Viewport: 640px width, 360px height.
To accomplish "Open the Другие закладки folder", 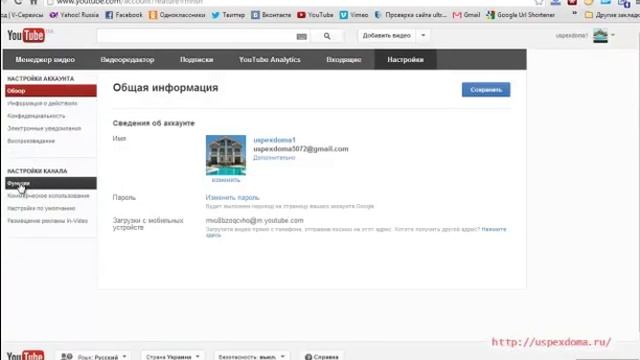I will (x=612, y=15).
